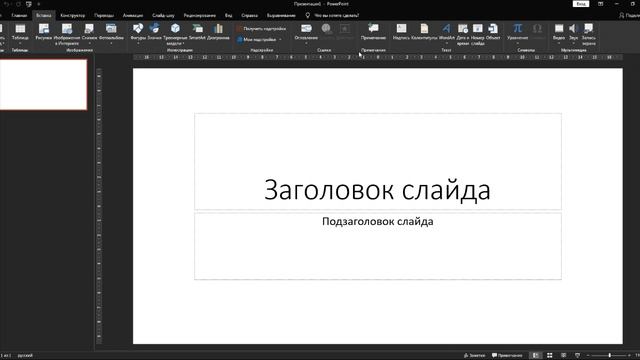
Task: Insert Дата и время (Date and Time)
Action: [462, 33]
